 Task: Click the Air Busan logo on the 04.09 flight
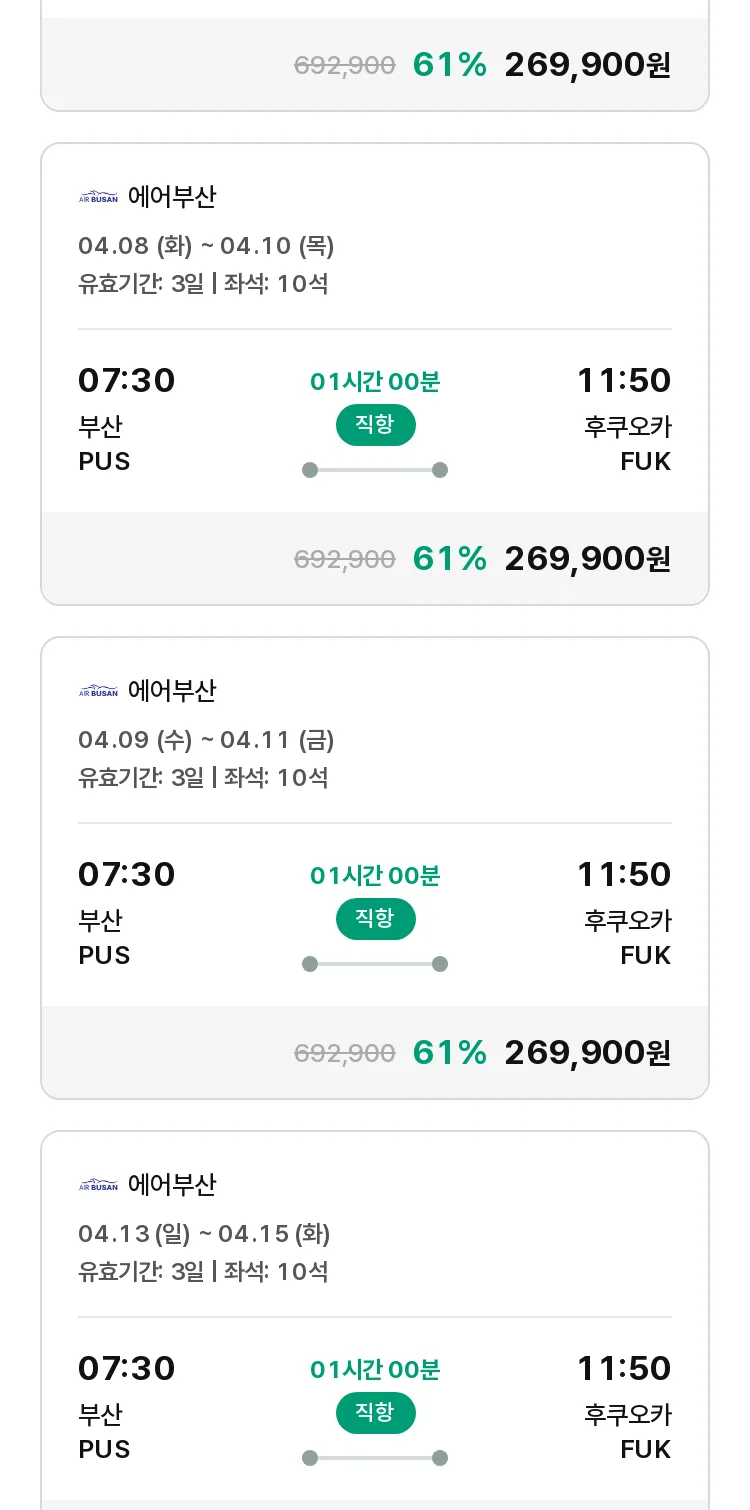pos(98,691)
